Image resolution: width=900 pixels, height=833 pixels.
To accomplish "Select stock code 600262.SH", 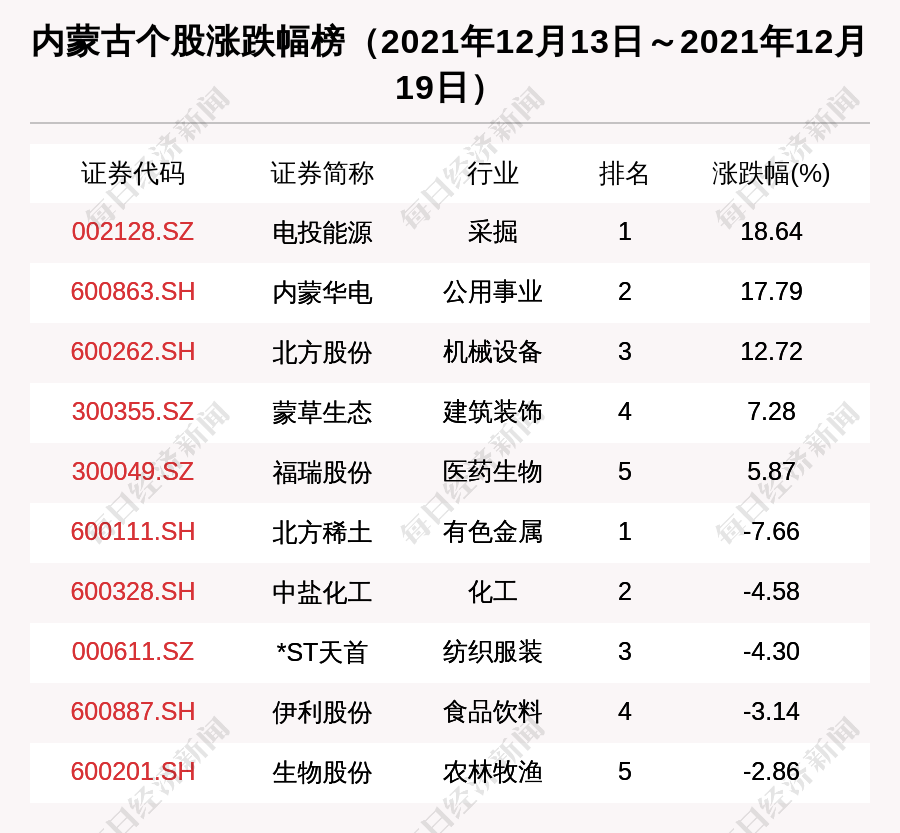I will pos(133,352).
